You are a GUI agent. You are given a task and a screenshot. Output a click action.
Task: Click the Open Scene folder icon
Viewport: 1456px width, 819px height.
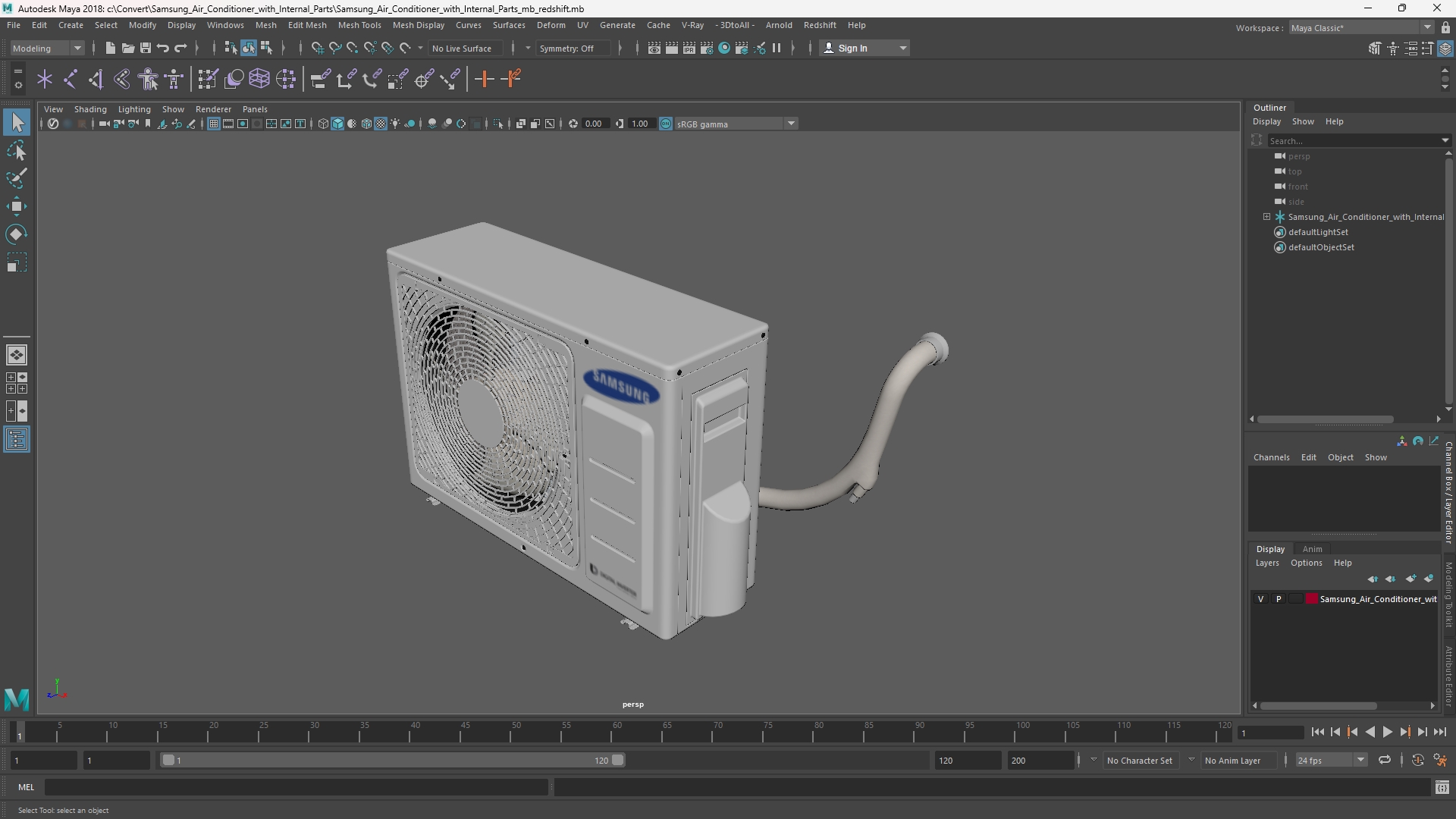click(x=127, y=48)
